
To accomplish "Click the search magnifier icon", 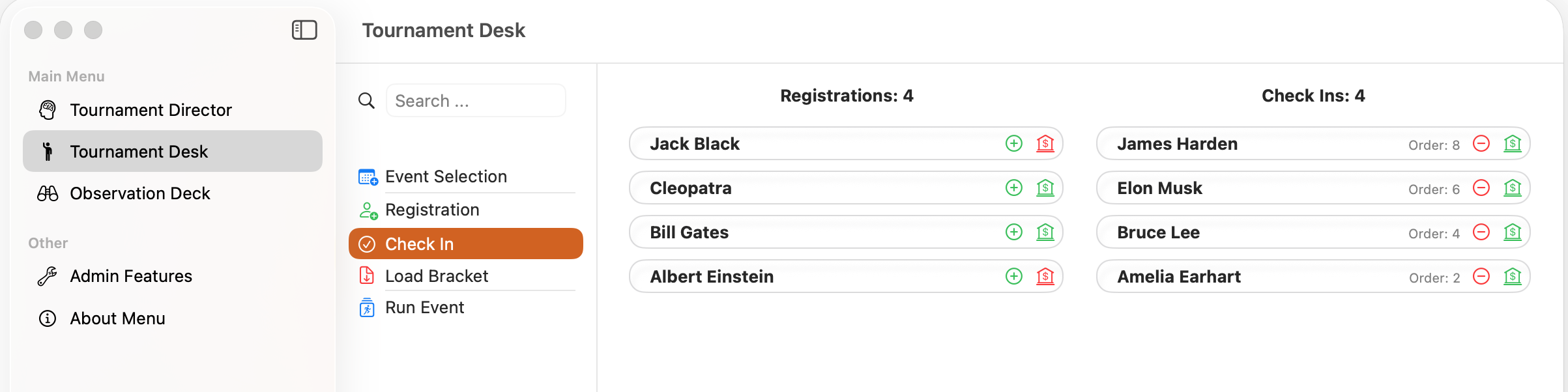I will coord(366,100).
